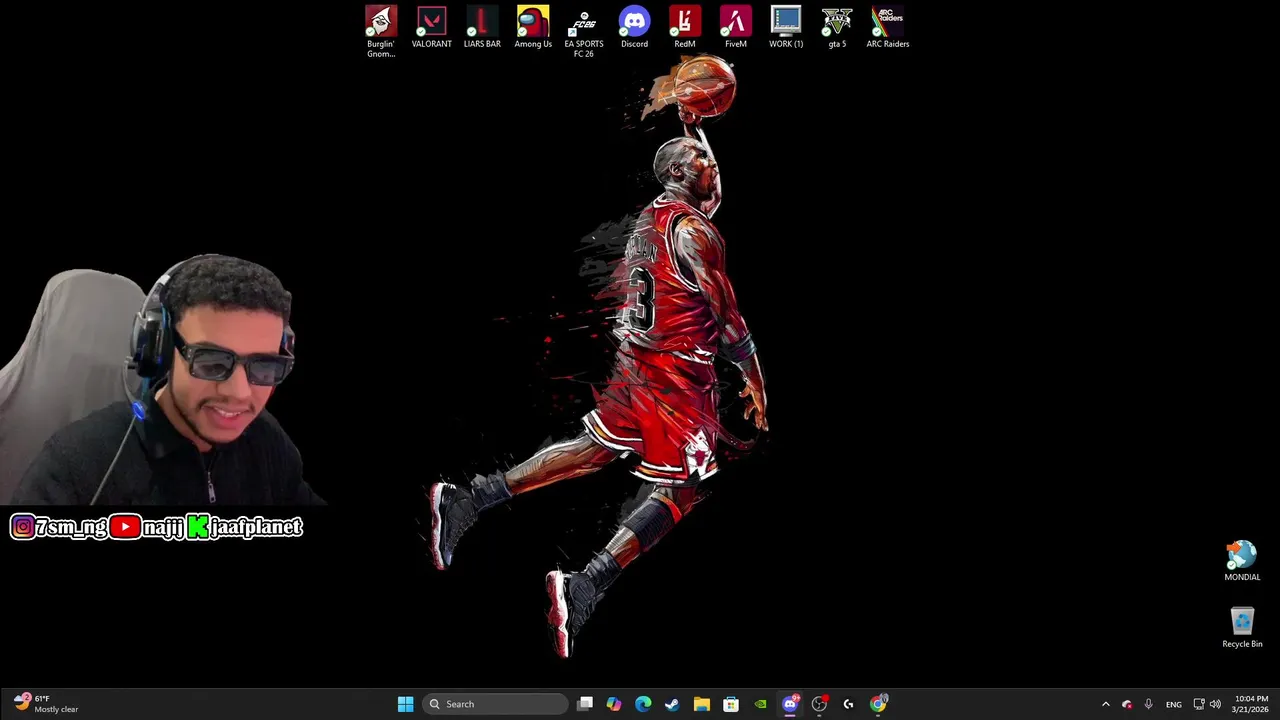
Task: Select the Among Us desktop shortcut
Action: (x=533, y=28)
